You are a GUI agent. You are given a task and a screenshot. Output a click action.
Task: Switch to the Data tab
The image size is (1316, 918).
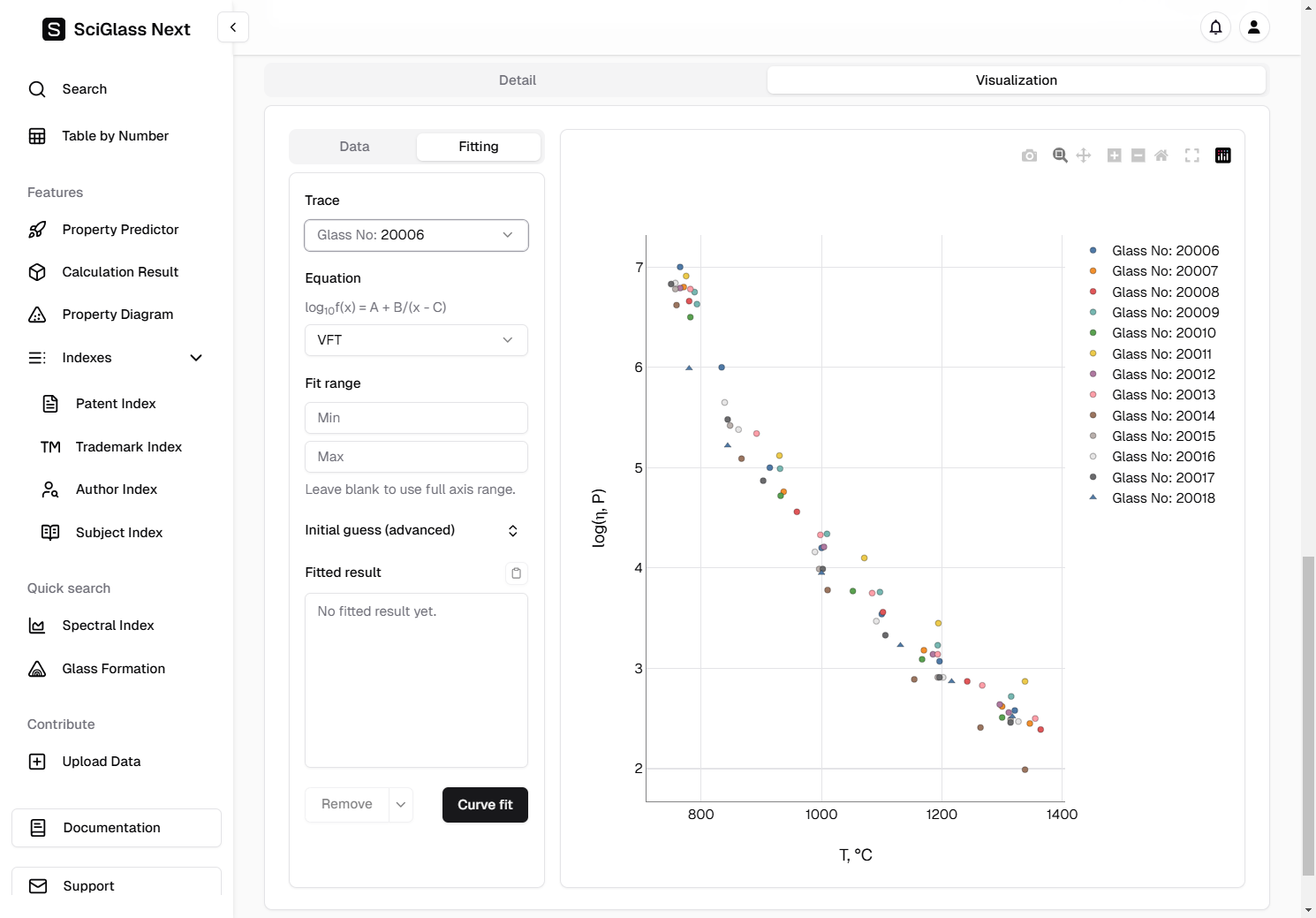[354, 147]
